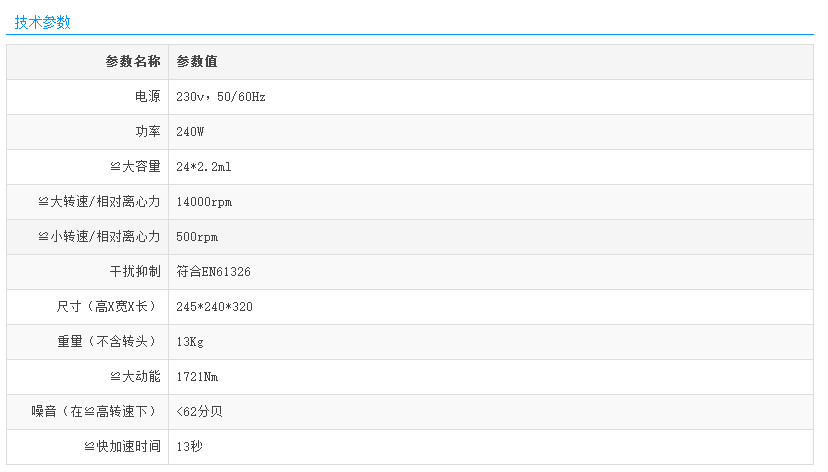Select the 13Kg weight value

(x=190, y=342)
